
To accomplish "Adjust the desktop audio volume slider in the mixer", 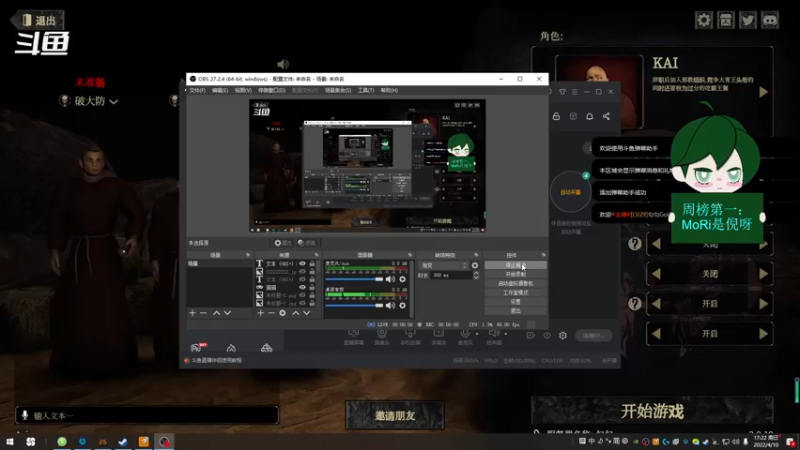I will point(354,305).
